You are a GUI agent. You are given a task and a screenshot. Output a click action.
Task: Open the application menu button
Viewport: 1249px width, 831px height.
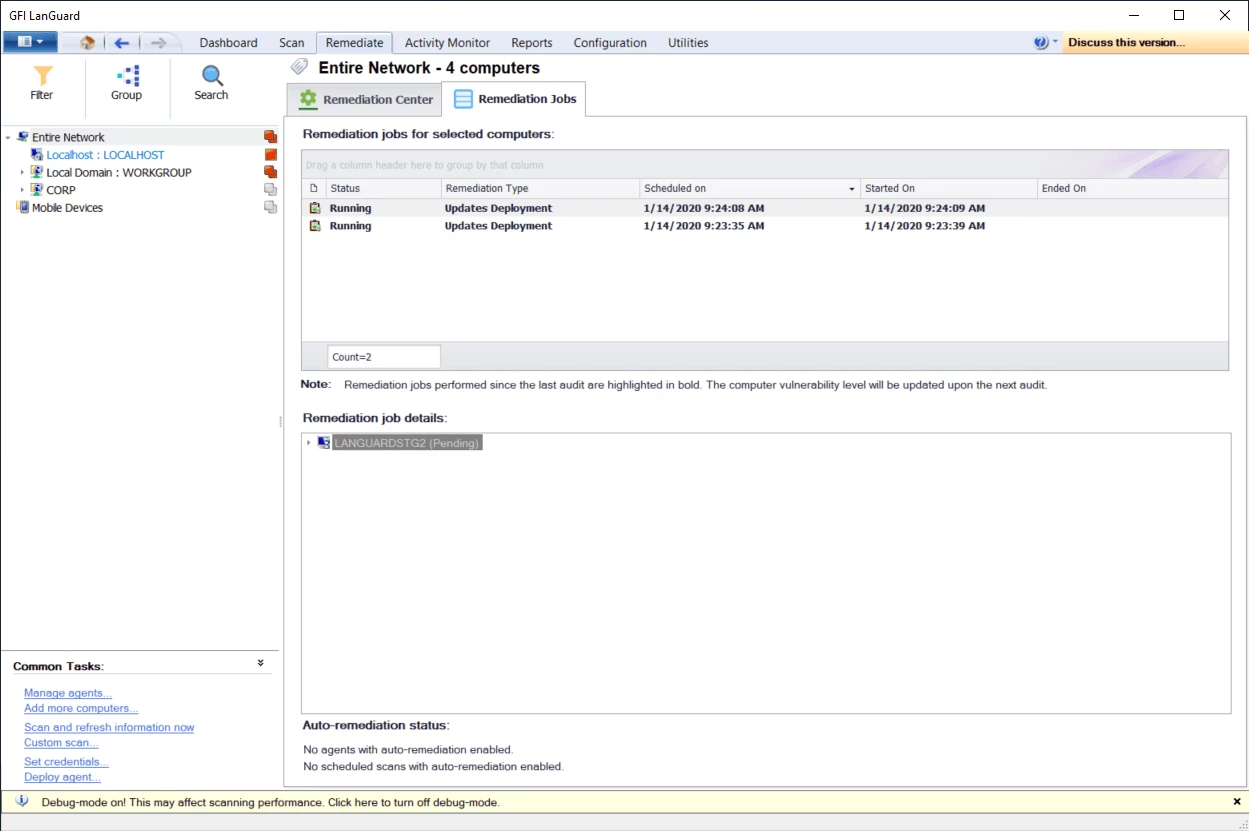point(30,42)
